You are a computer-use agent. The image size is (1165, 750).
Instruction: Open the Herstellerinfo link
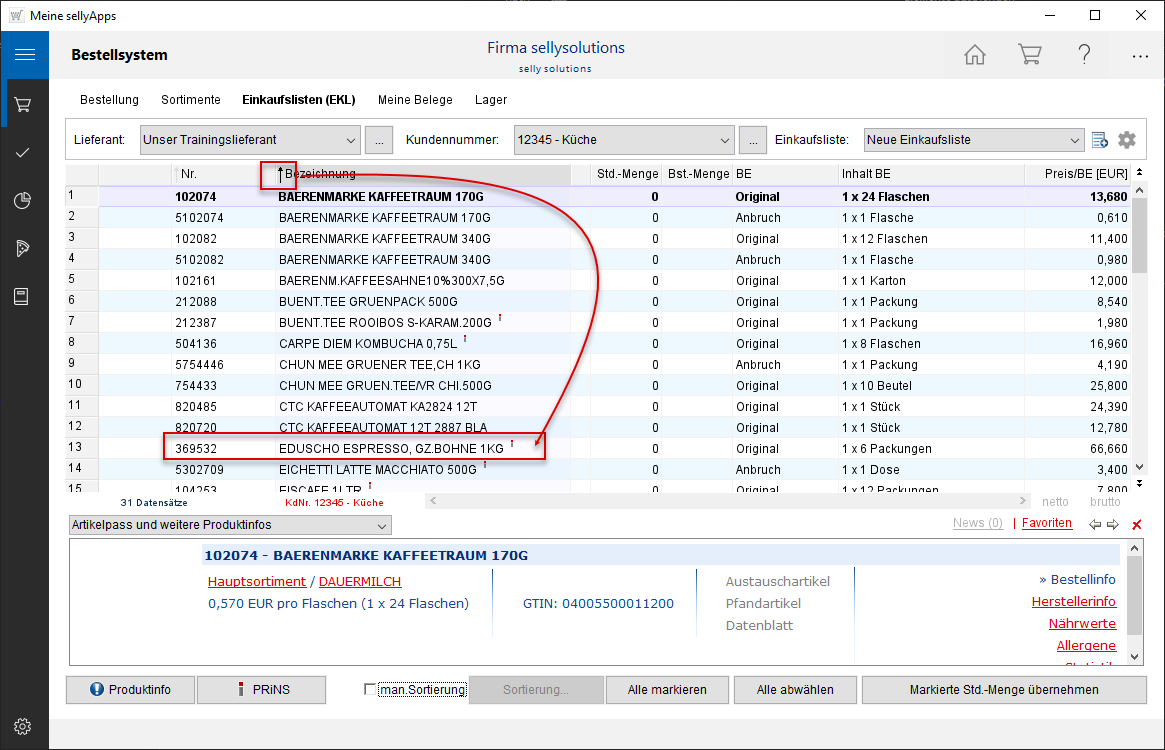1073,602
